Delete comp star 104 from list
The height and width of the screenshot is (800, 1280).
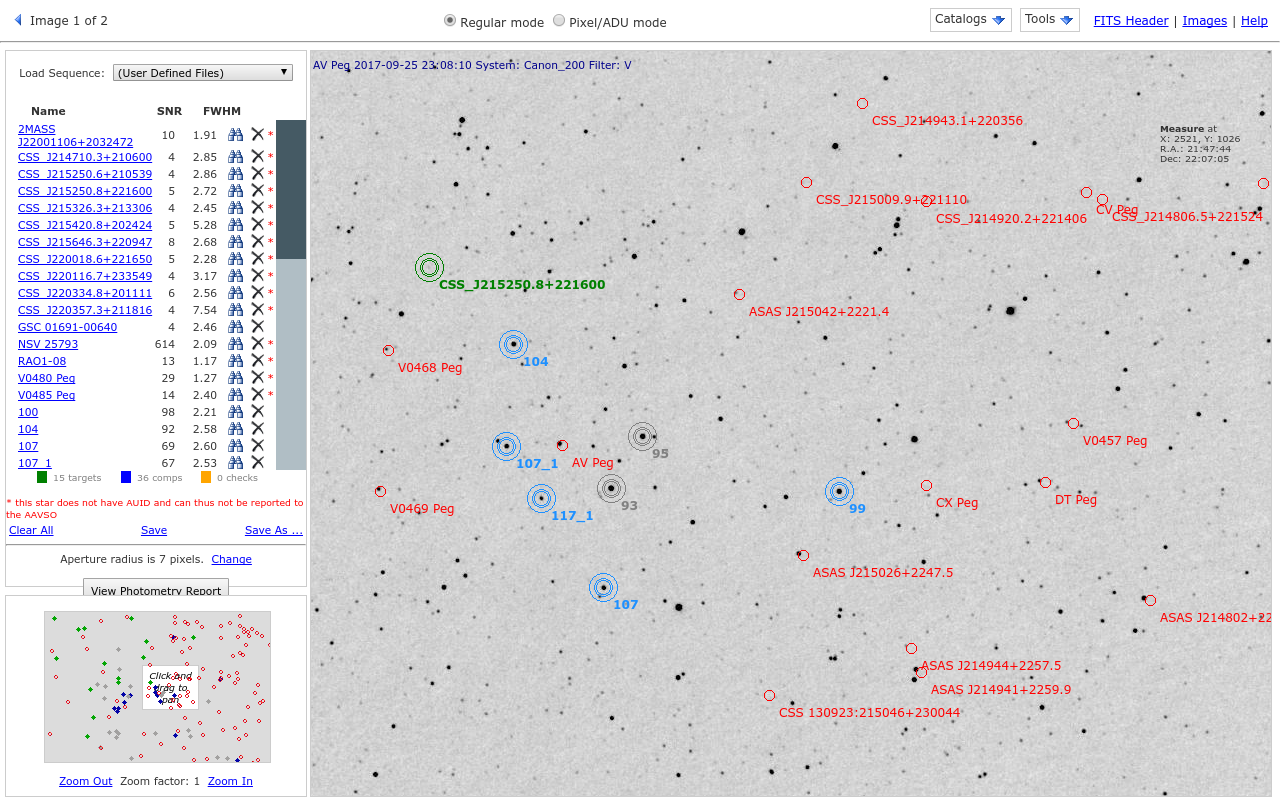257,429
